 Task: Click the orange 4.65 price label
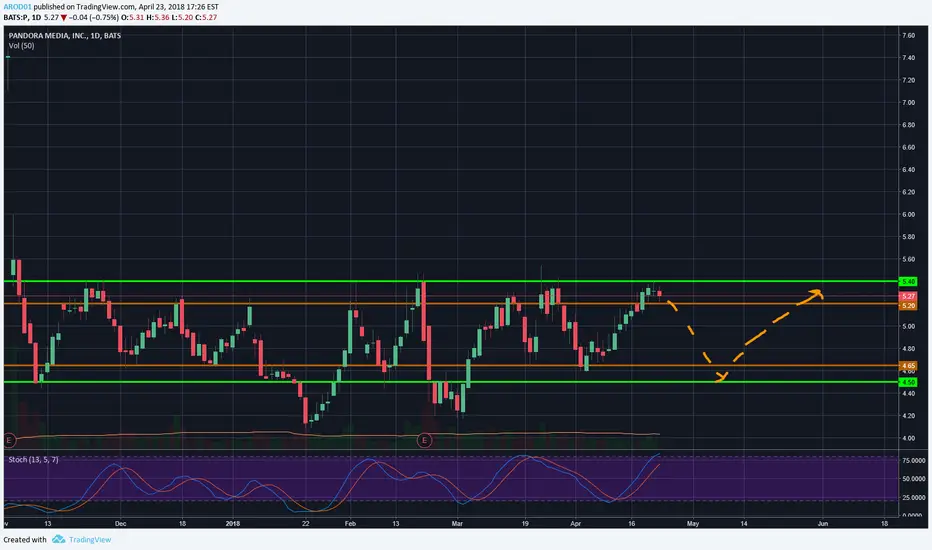tap(908, 366)
